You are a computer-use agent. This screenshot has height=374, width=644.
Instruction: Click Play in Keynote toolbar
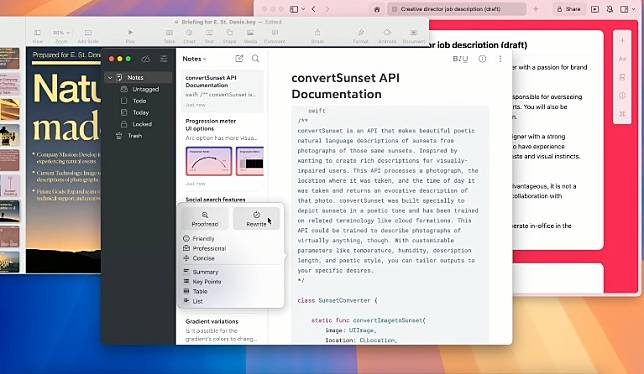(x=130, y=36)
